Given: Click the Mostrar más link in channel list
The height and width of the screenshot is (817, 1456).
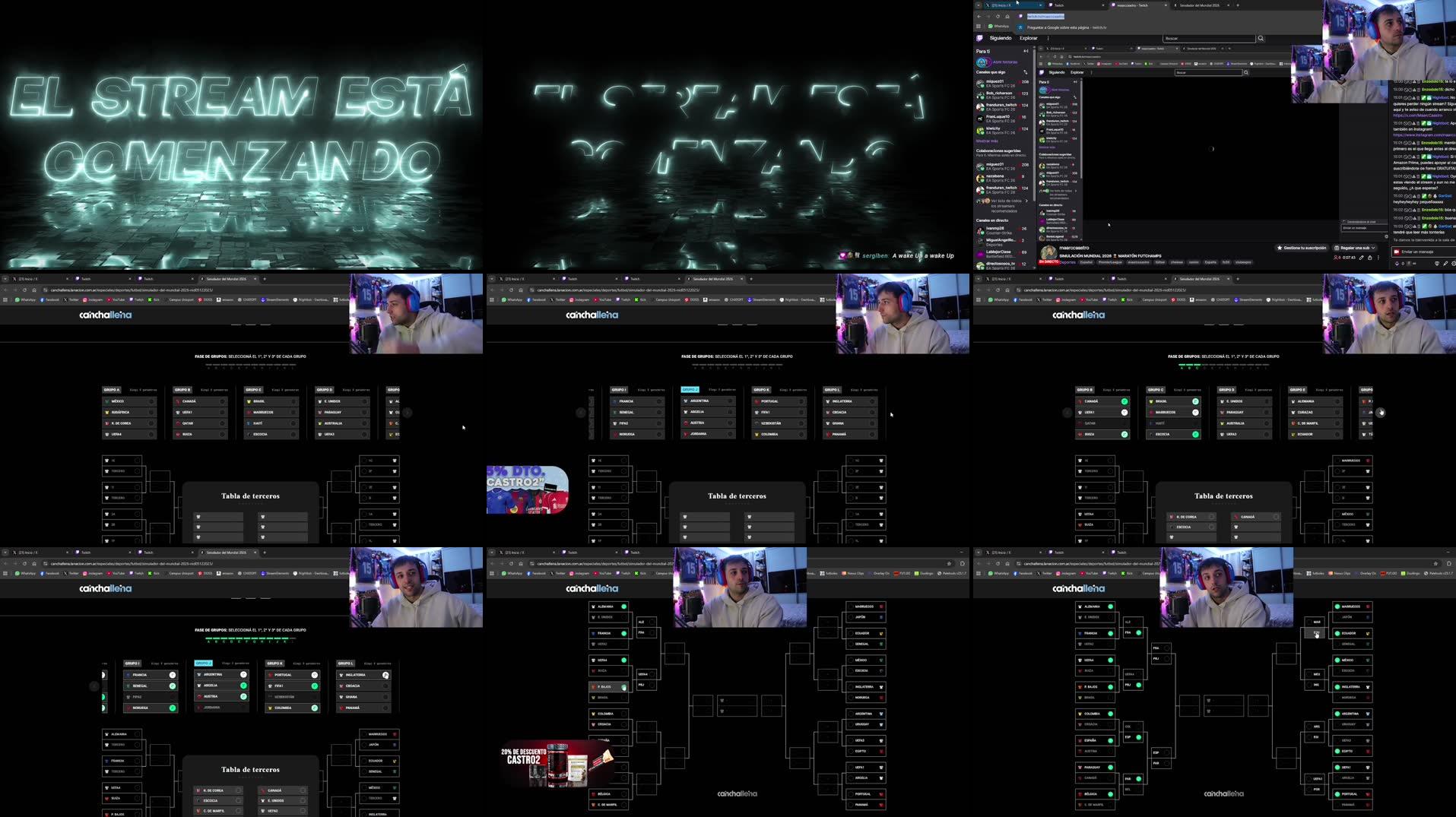Looking at the screenshot, I should point(987,141).
